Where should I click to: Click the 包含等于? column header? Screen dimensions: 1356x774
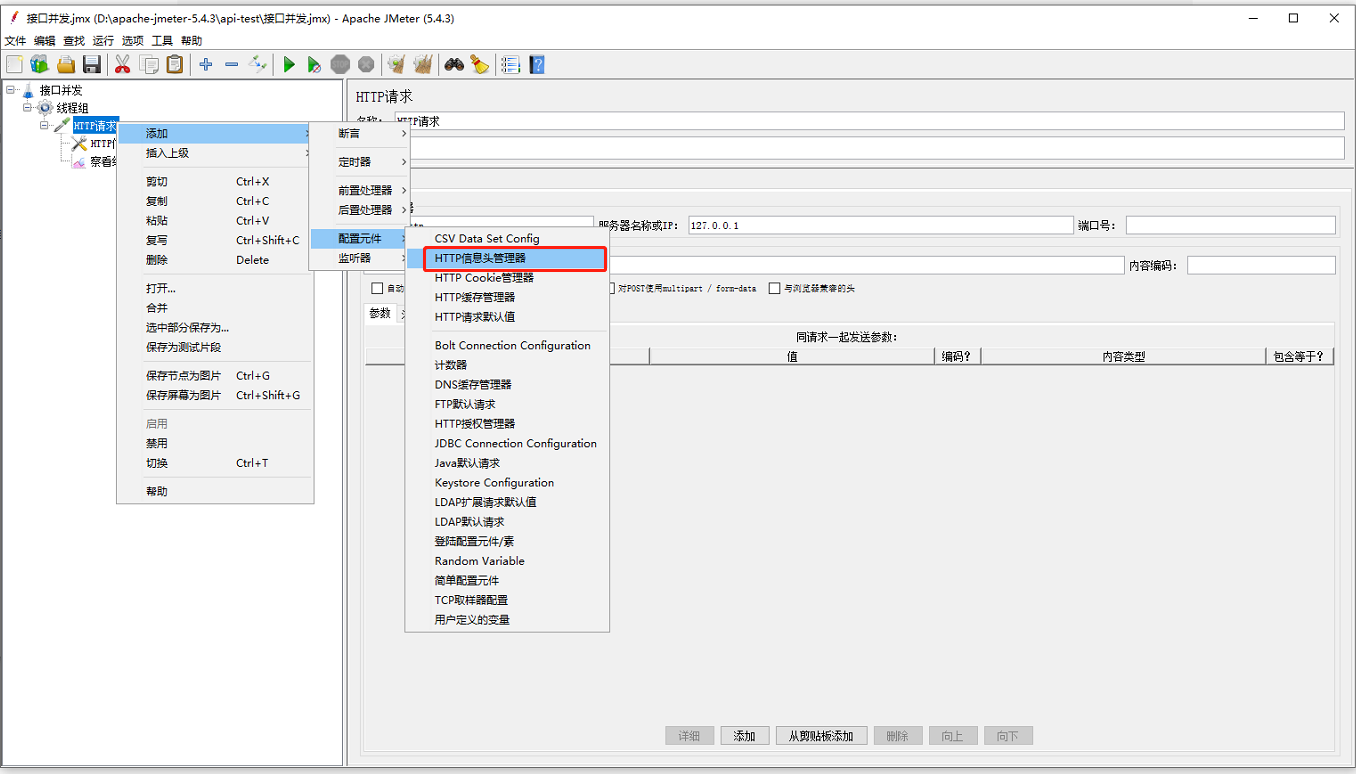(x=1300, y=356)
